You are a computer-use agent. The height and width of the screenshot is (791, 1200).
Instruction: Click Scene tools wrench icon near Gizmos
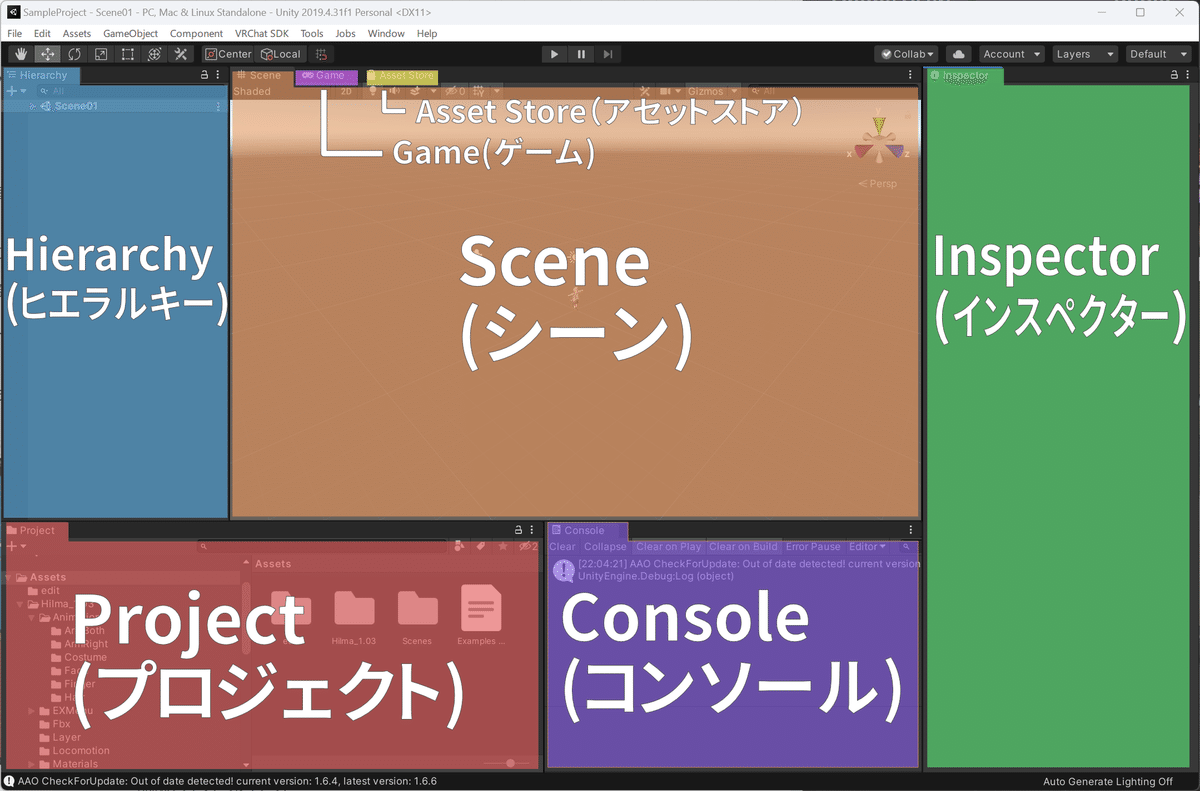pos(645,91)
